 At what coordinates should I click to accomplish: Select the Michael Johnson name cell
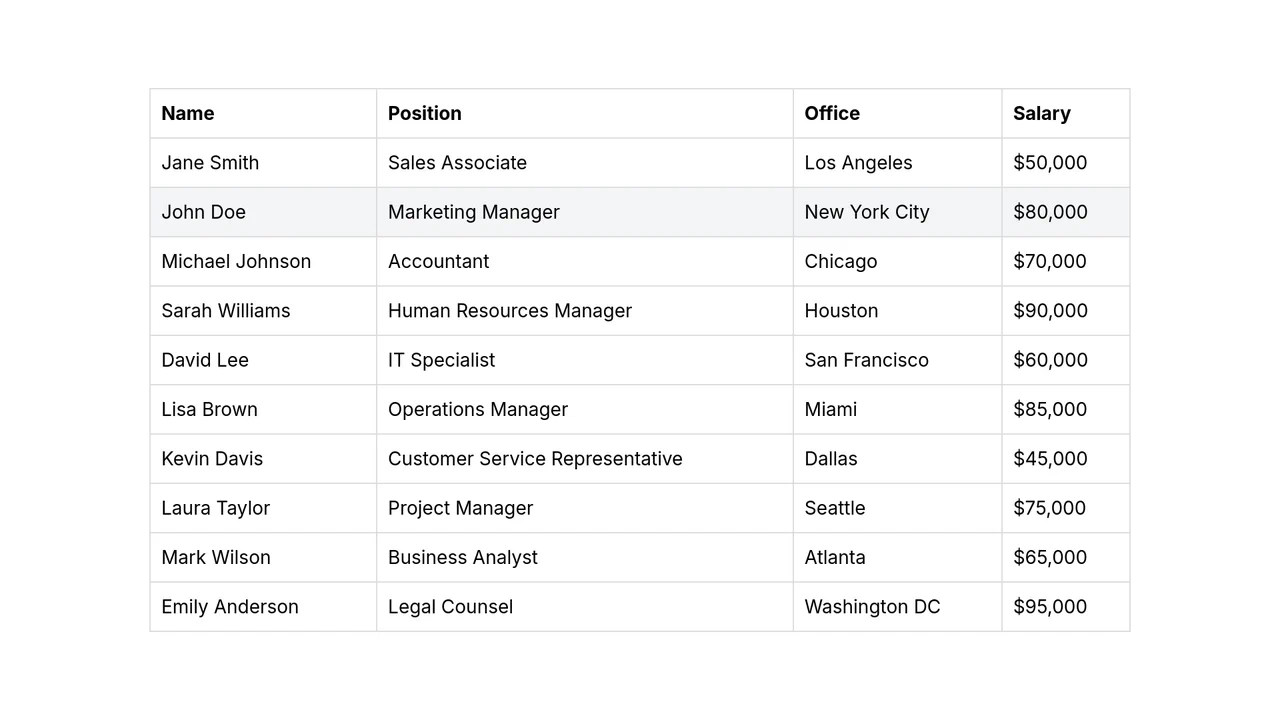pos(263,261)
